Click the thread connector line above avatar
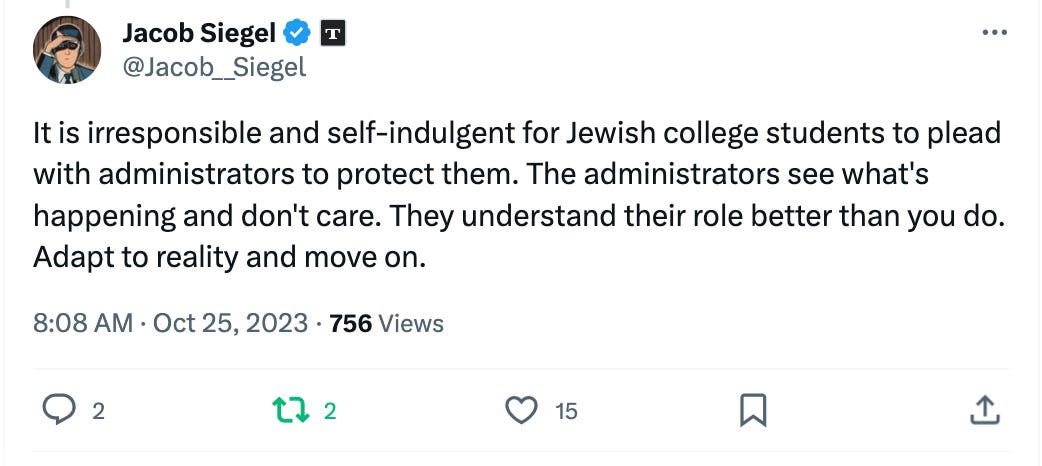This screenshot has width=1042, height=466. [68, 4]
